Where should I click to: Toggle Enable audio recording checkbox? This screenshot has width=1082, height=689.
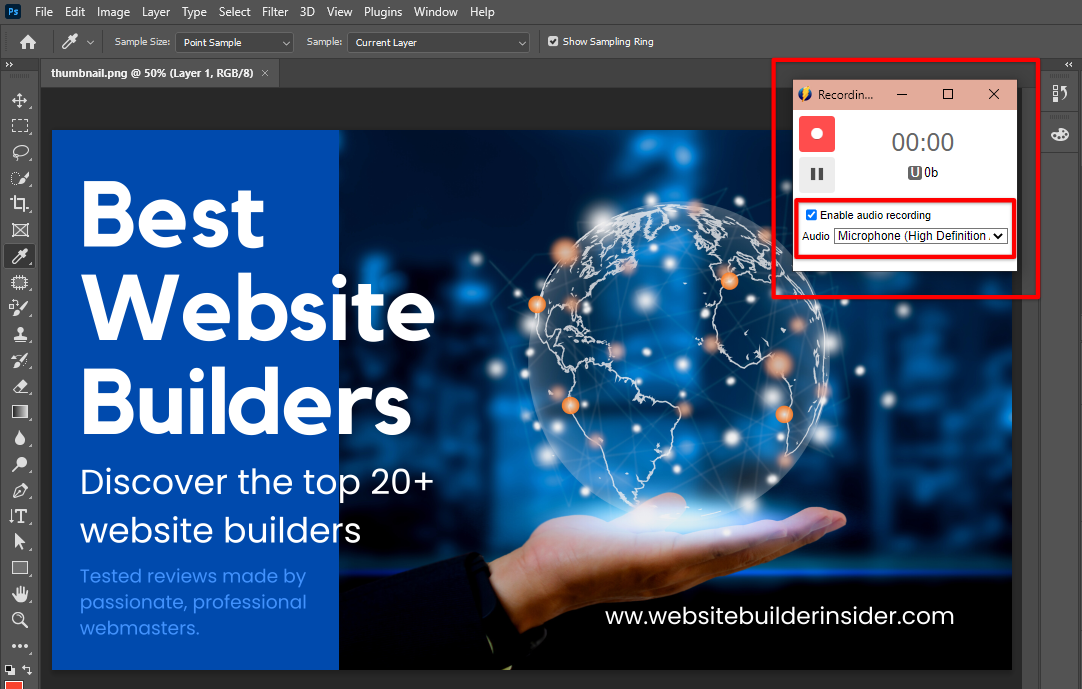[x=812, y=215]
